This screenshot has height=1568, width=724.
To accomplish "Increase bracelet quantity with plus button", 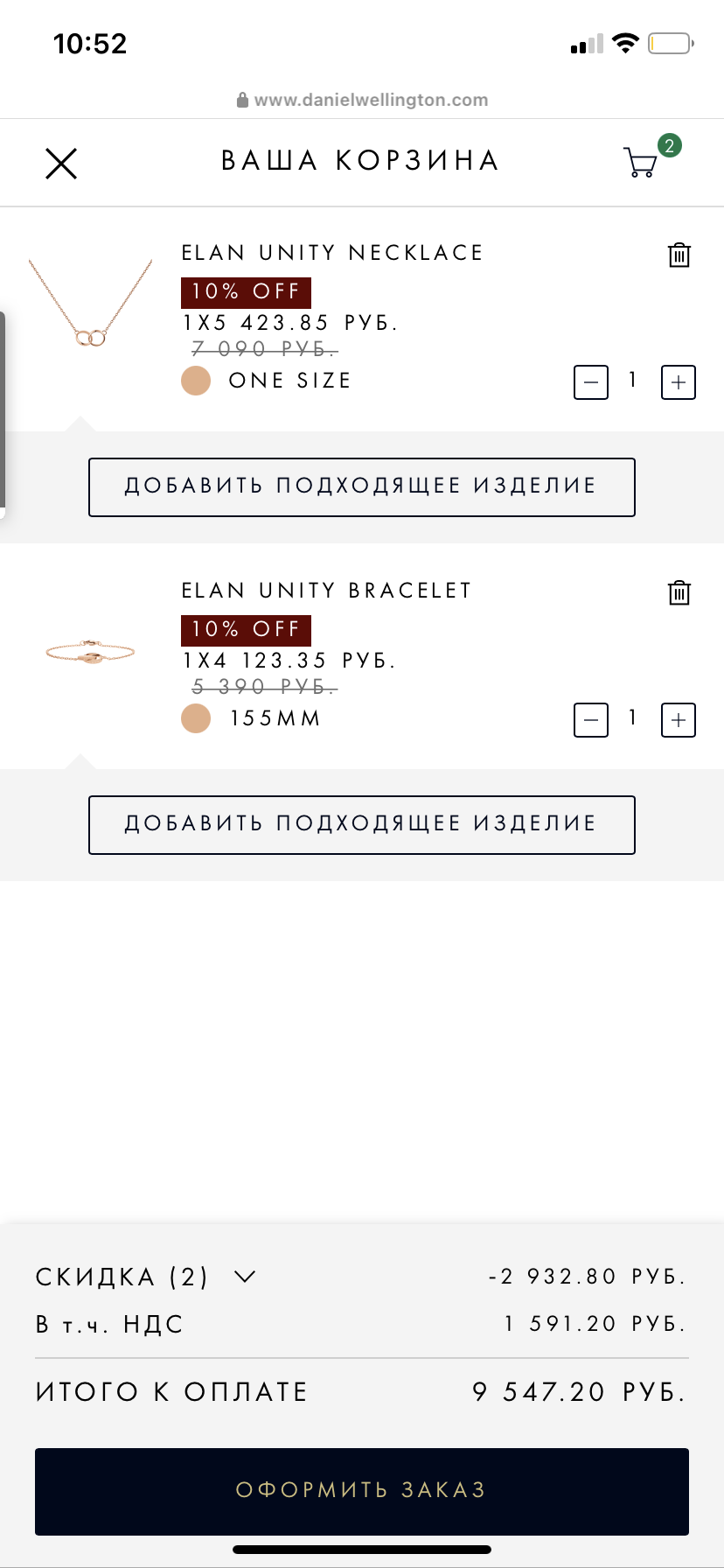I will pos(679,720).
